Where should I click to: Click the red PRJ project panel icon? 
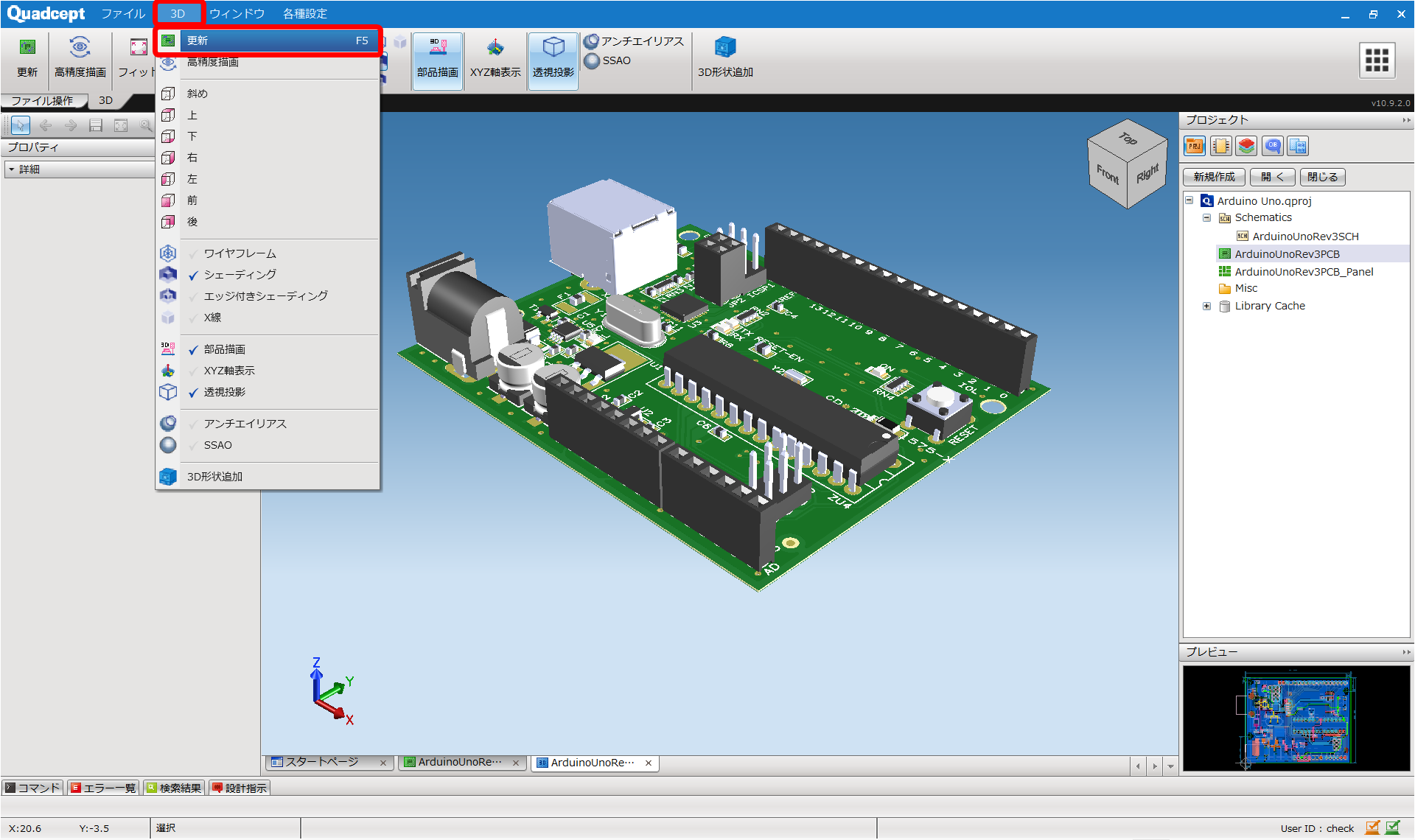[1194, 146]
